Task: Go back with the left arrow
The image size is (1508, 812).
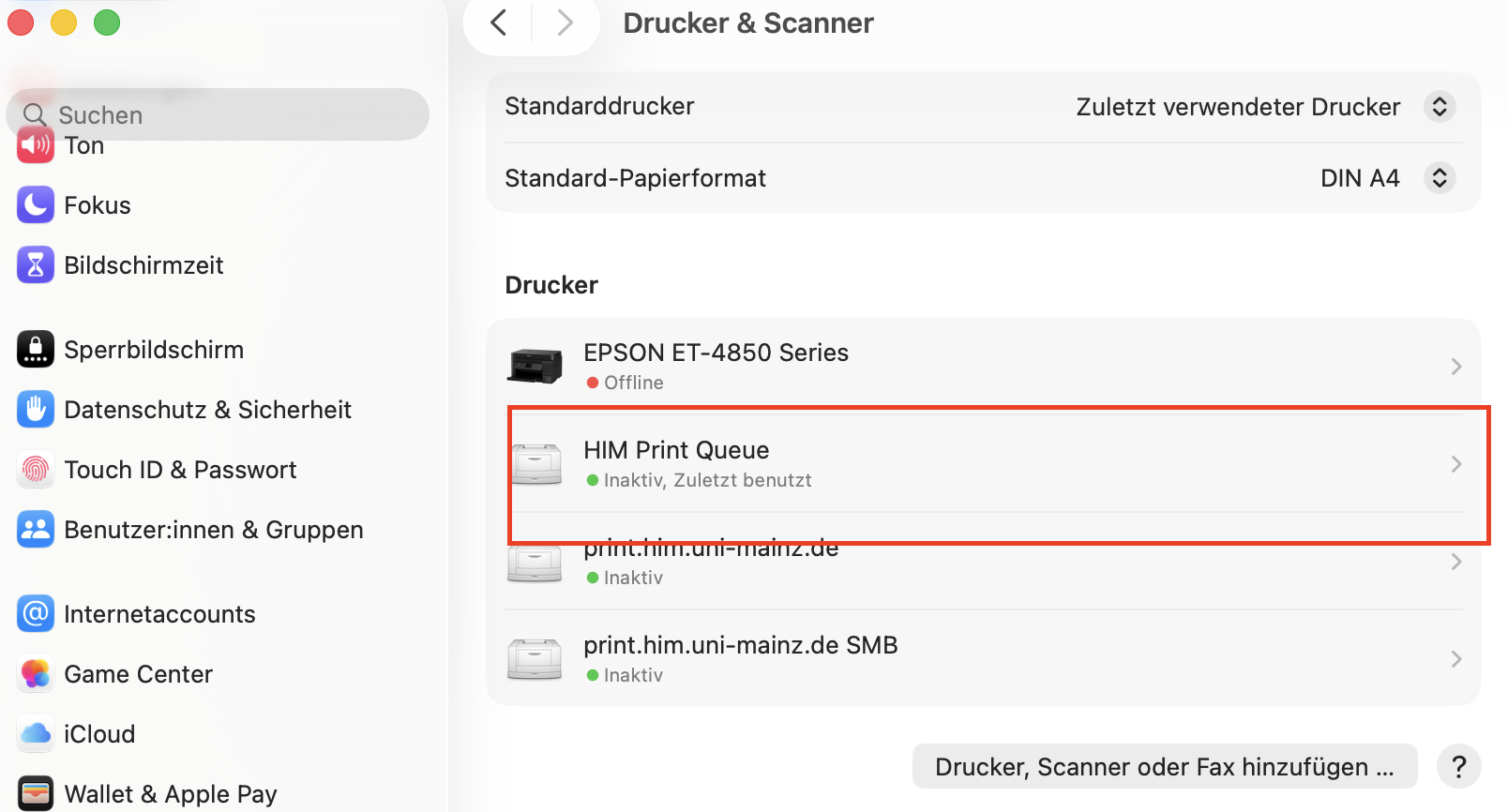Action: point(499,23)
